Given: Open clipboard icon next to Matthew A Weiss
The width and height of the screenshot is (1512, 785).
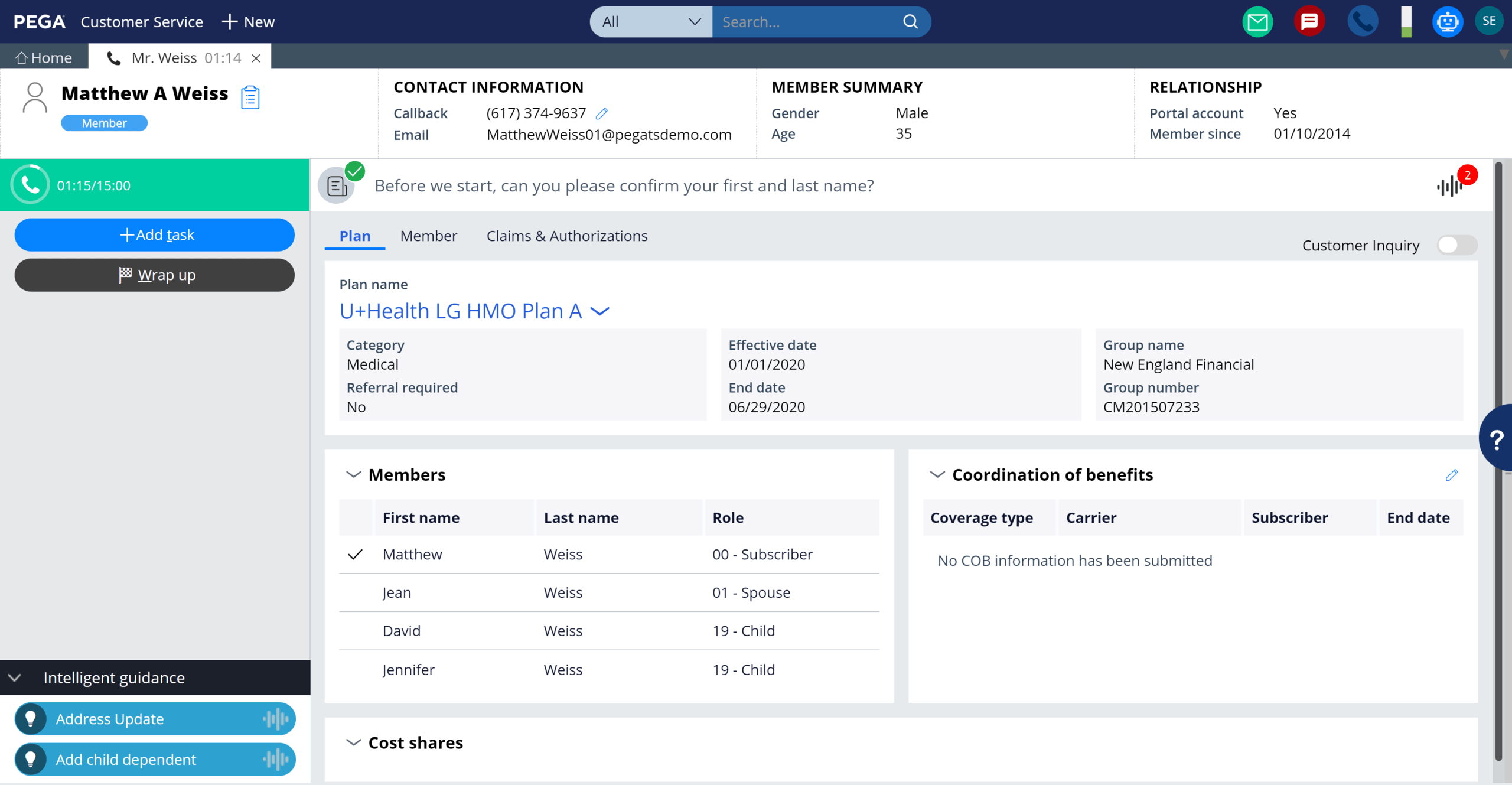Looking at the screenshot, I should (x=250, y=97).
